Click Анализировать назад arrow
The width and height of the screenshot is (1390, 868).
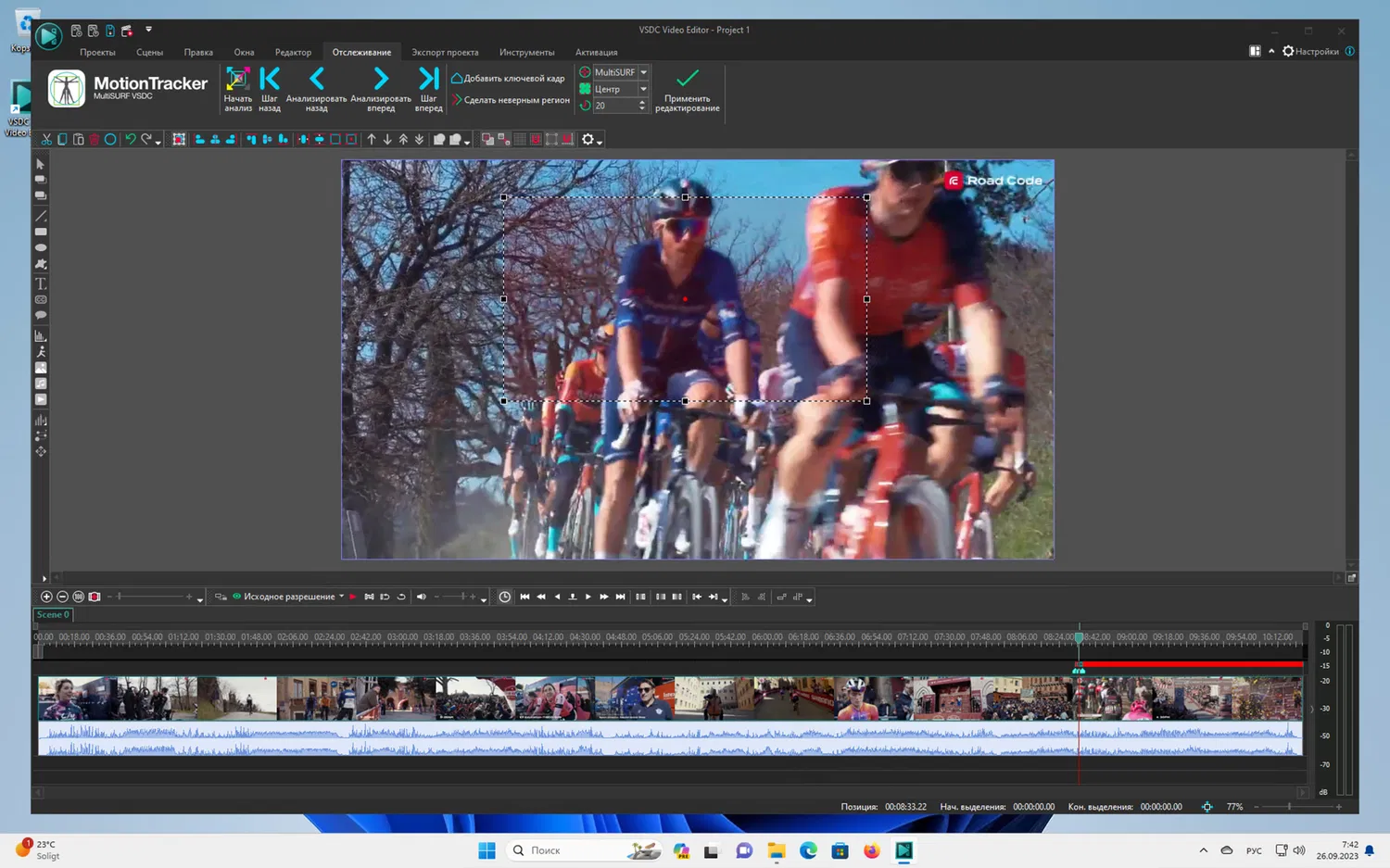(x=317, y=80)
